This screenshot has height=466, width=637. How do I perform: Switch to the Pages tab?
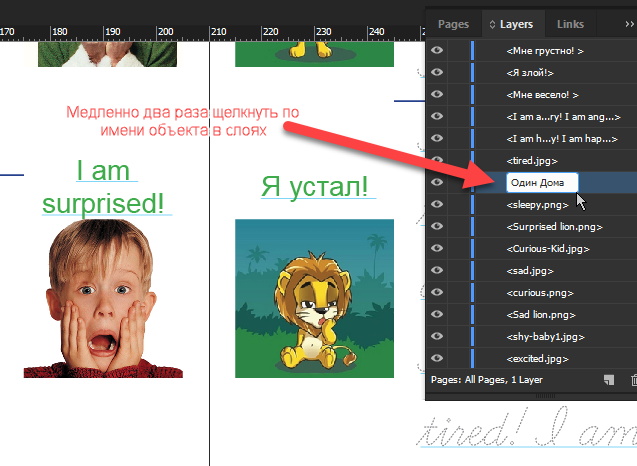453,24
